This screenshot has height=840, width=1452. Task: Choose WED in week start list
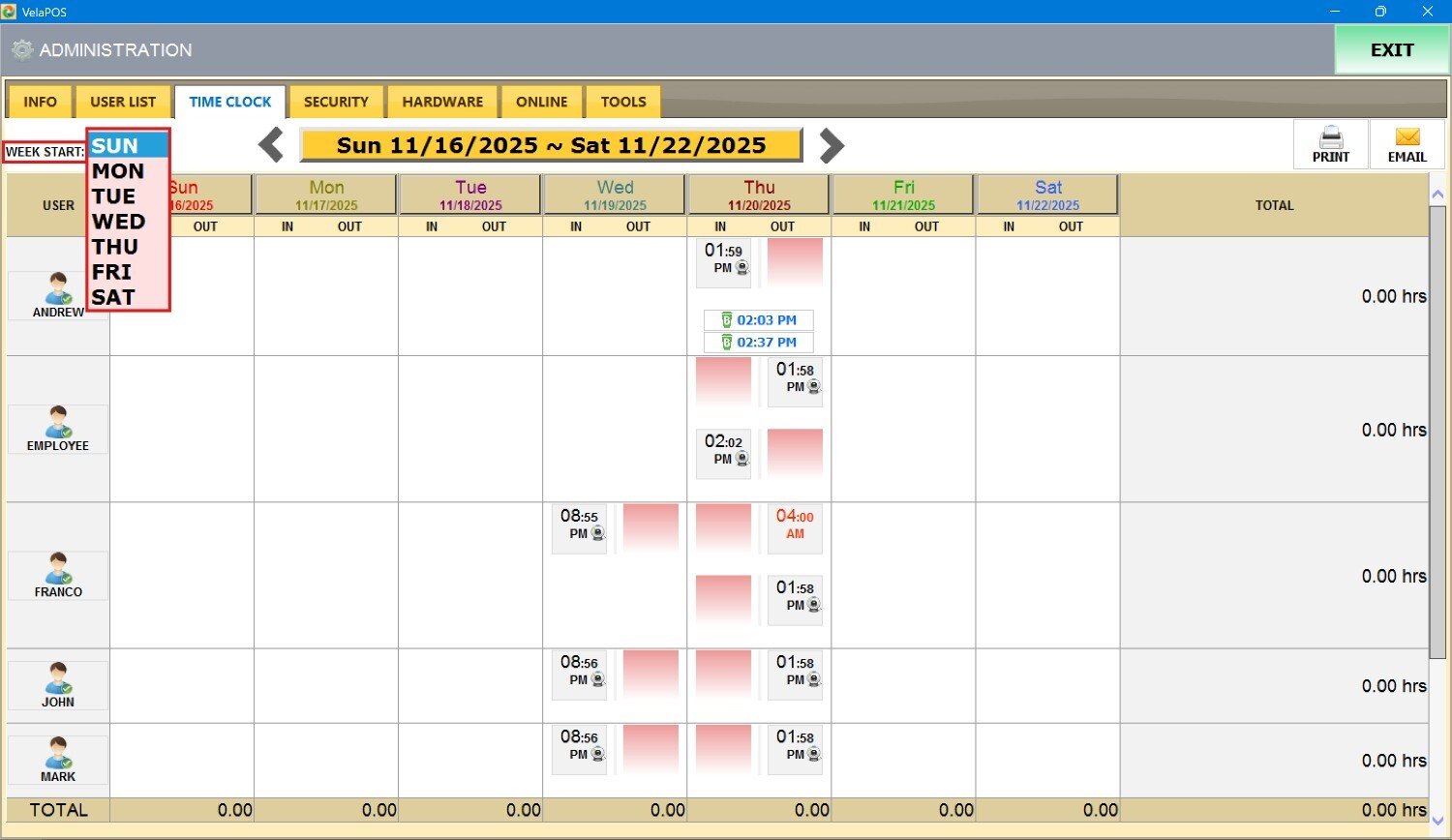[x=118, y=222]
